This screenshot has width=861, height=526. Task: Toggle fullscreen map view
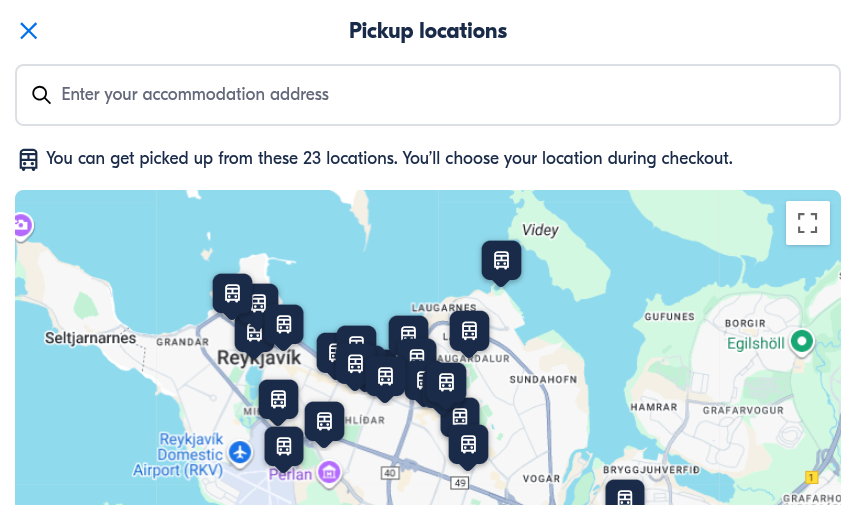click(808, 223)
